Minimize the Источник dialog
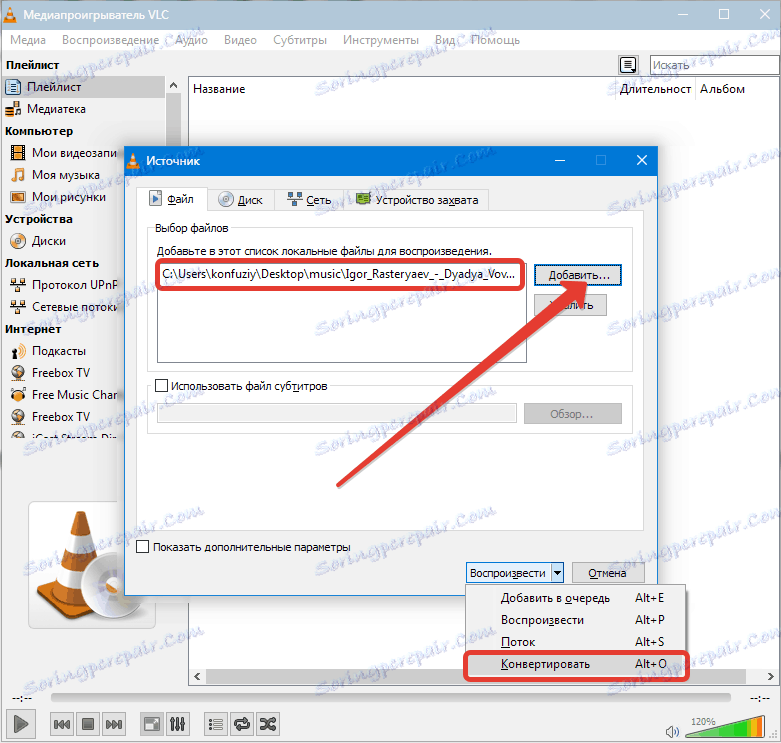The height and width of the screenshot is (743, 781). 560,160
